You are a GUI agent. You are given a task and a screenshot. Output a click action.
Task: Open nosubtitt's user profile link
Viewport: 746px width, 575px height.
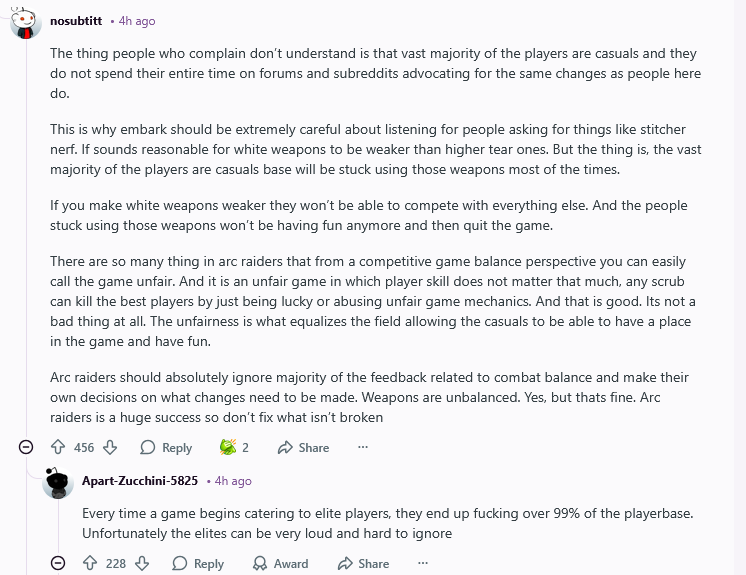(76, 21)
